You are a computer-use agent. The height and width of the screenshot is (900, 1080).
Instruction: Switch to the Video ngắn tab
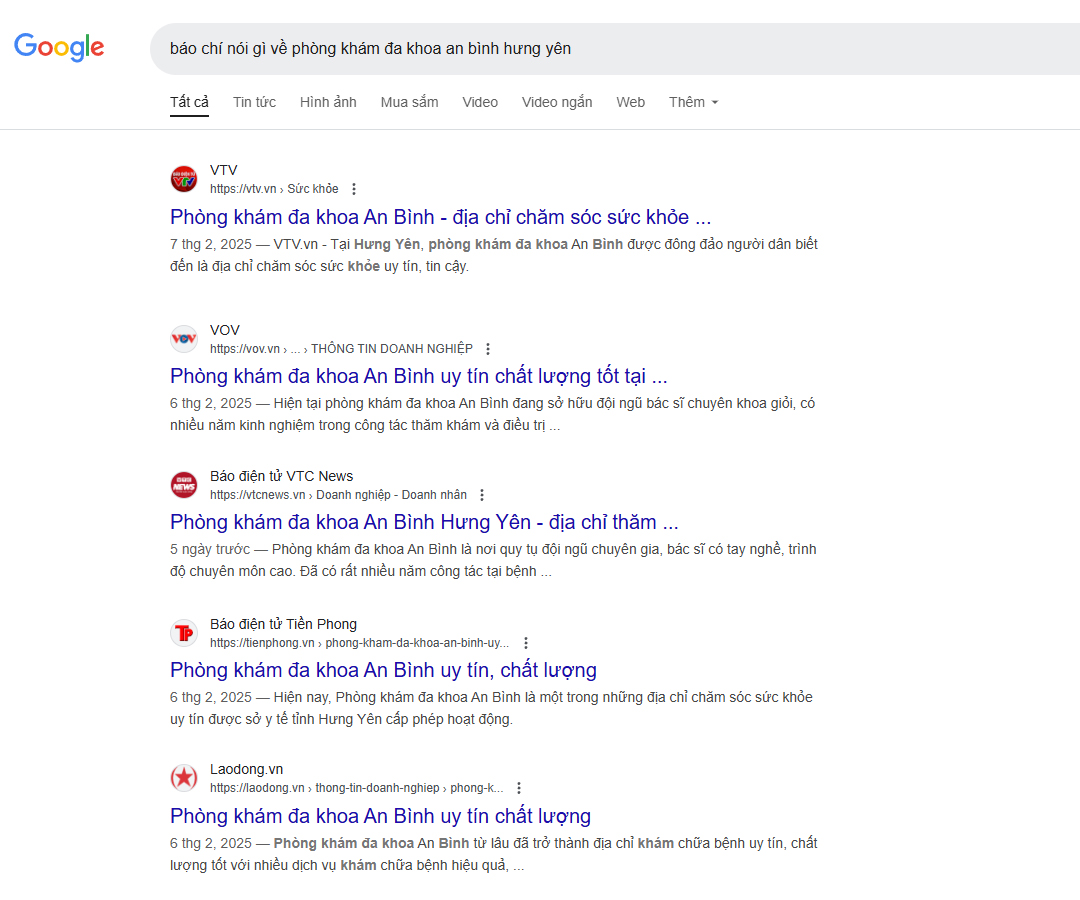[x=557, y=102]
